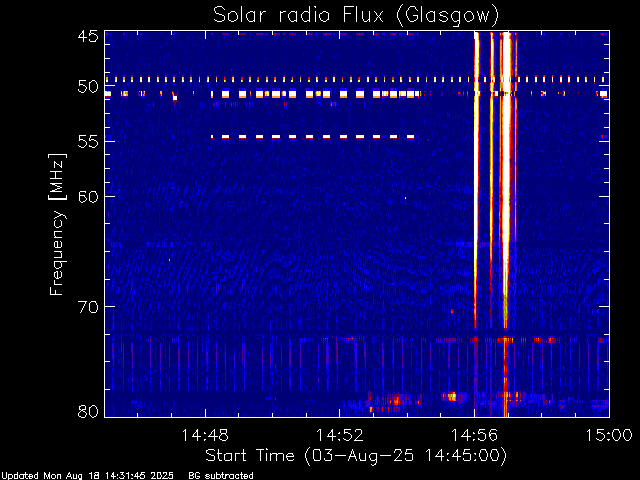
Task: Click the 'Frequency [MHz]' axis title
Action: [57, 224]
